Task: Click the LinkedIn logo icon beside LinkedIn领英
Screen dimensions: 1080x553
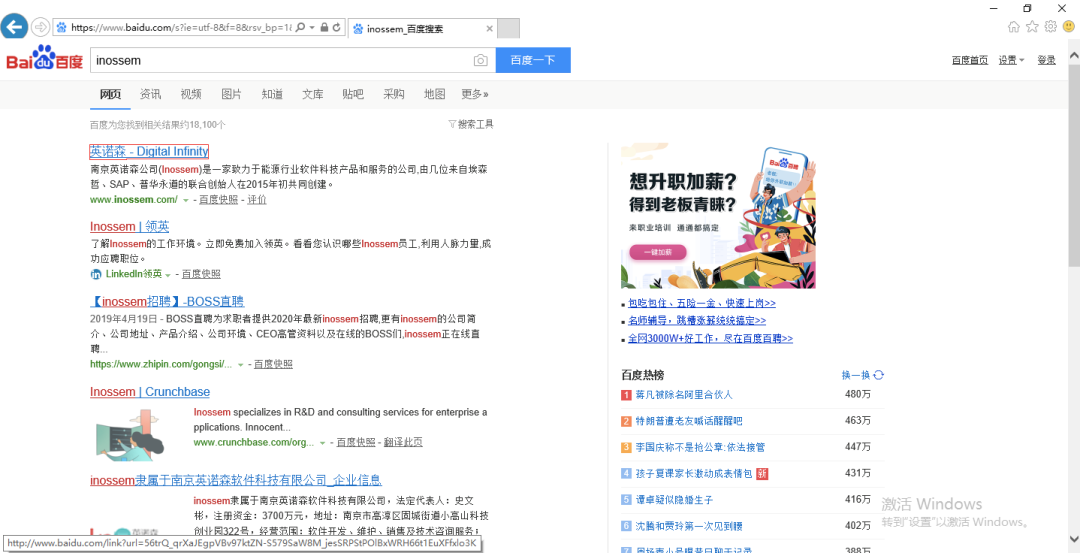Action: [96, 274]
